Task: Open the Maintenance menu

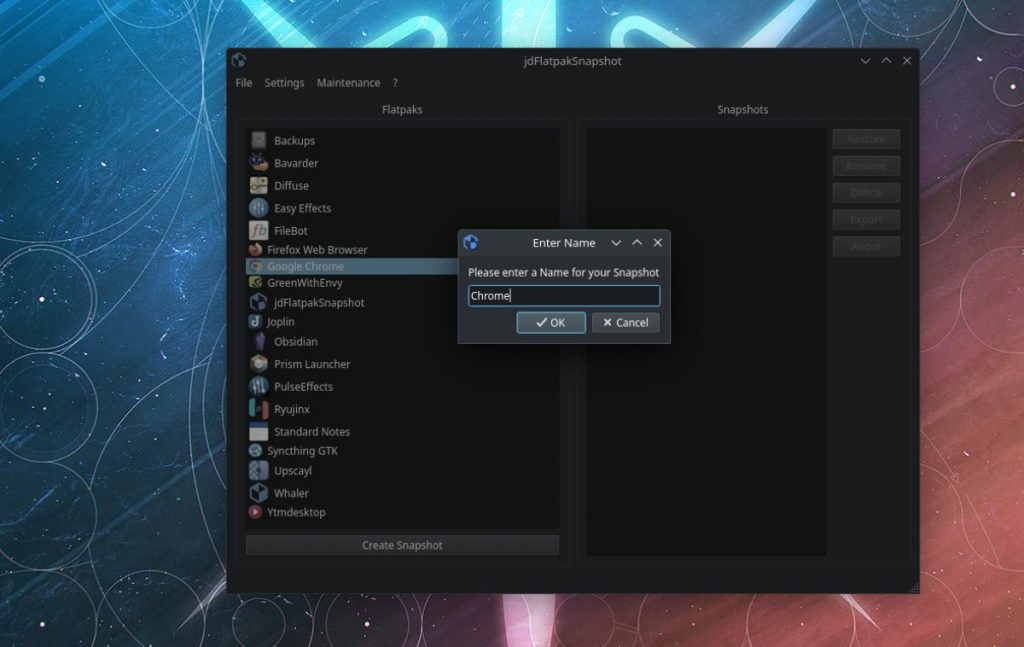Action: coord(348,82)
